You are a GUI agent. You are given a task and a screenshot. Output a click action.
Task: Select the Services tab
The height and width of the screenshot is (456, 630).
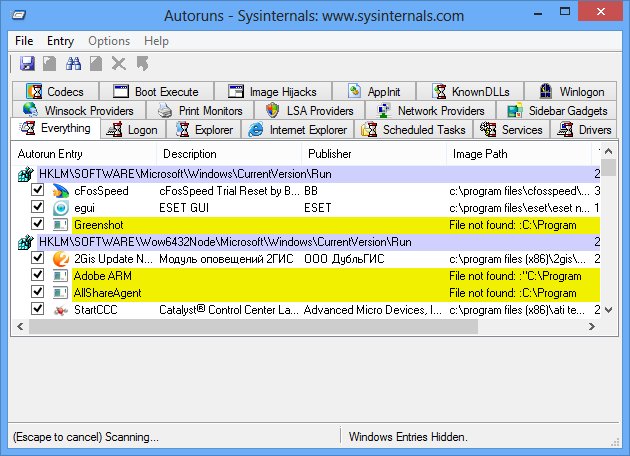point(511,129)
